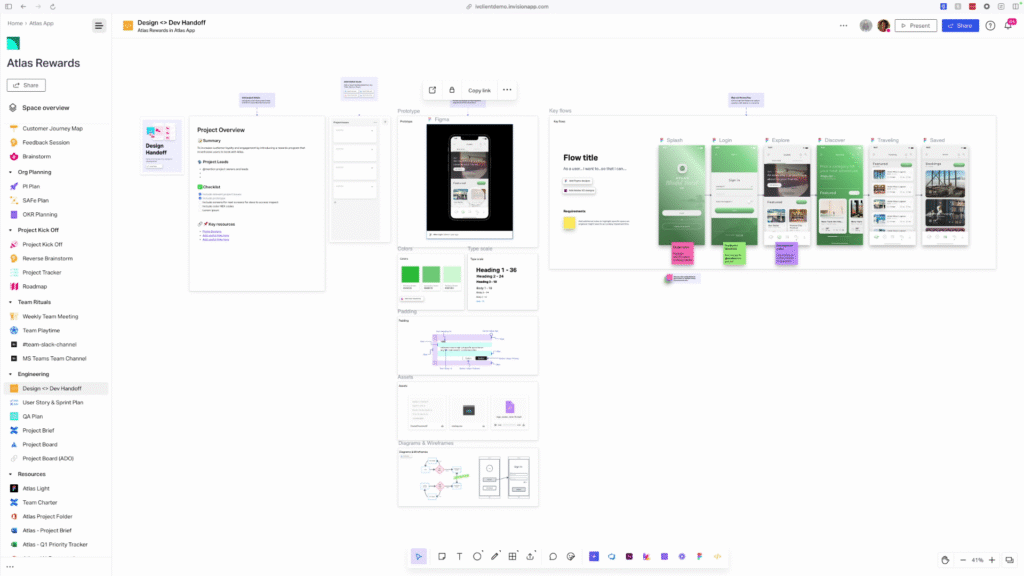Screen dimensions: 1024x576
Task: Choose the shape circle tool
Action: point(477,556)
